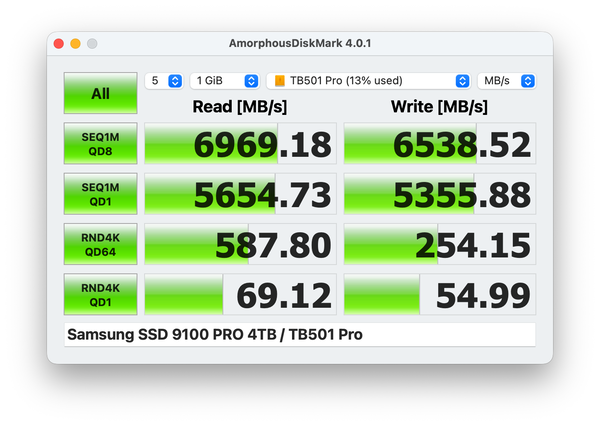Viewport: 600px width, 426px height.
Task: Click the 6538.52 write result
Action: coord(440,144)
